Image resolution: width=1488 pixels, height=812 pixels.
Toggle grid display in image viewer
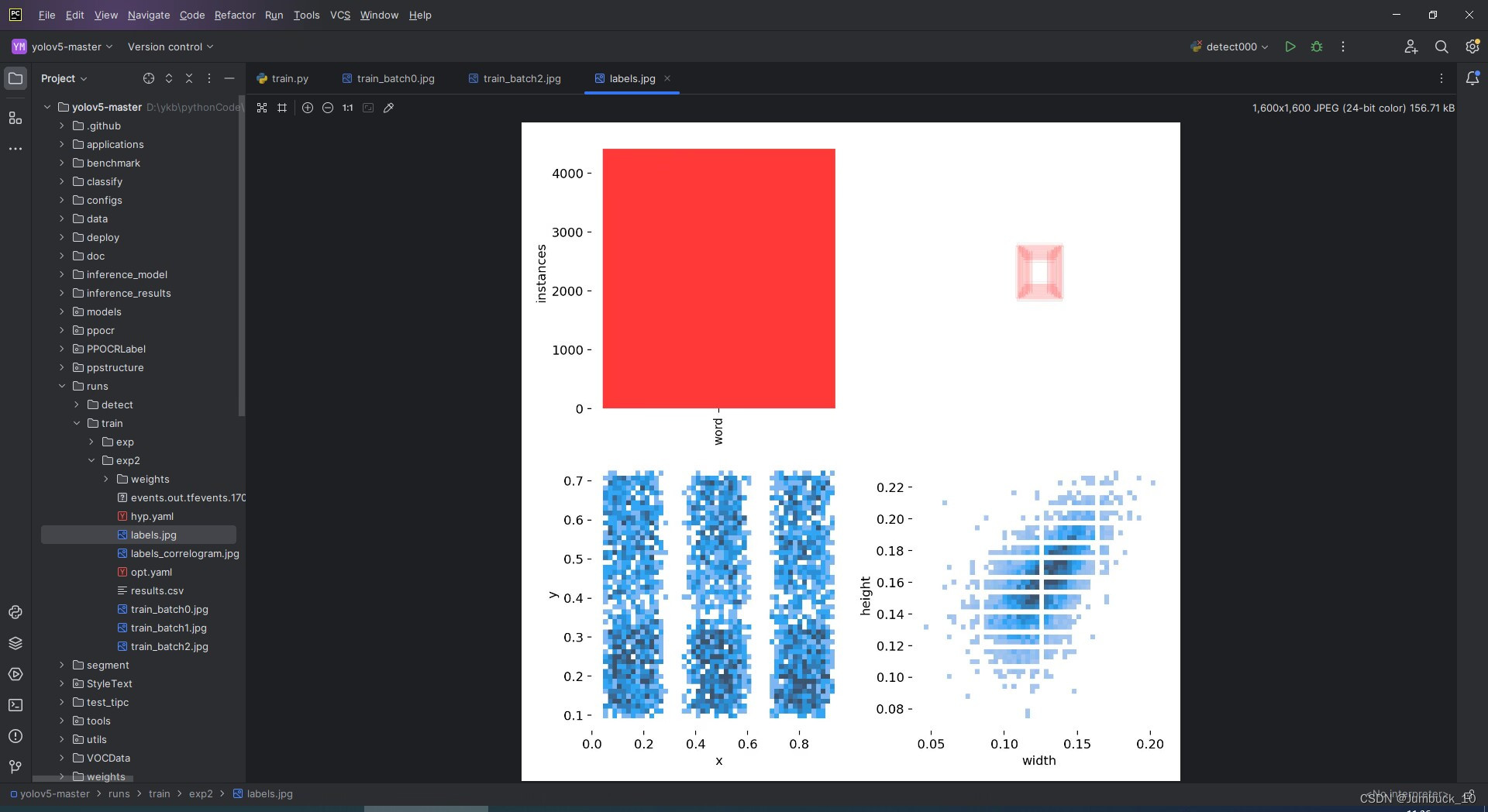click(x=282, y=108)
